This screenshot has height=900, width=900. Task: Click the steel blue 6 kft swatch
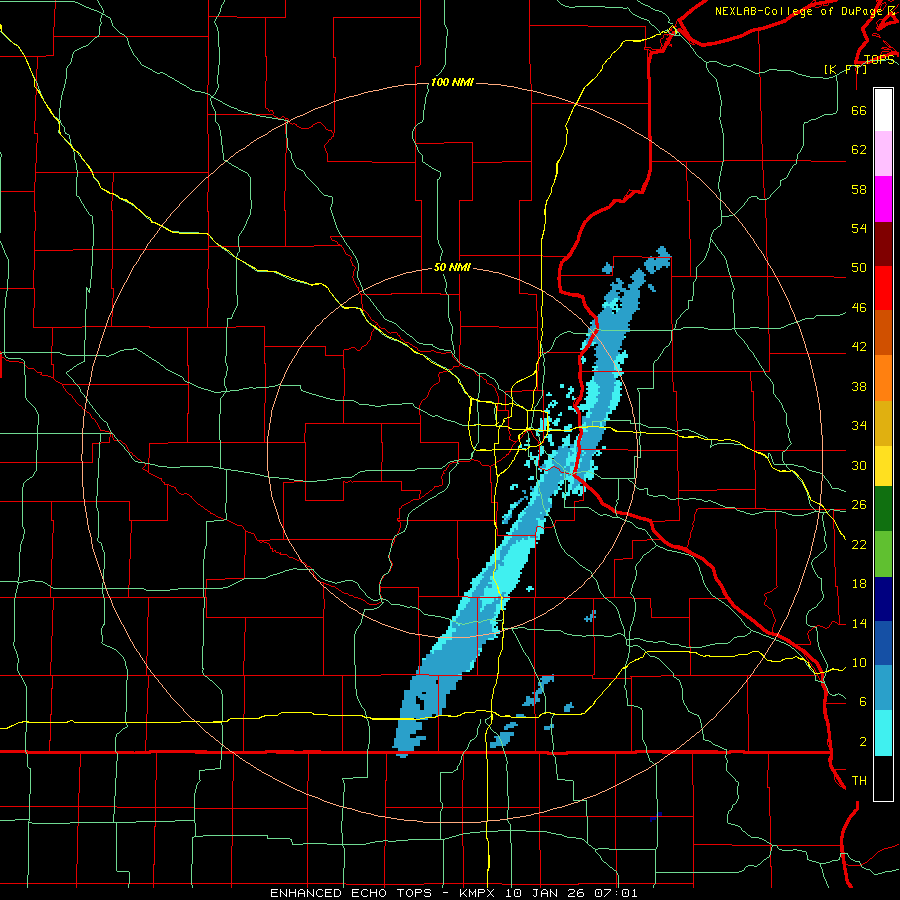click(883, 688)
